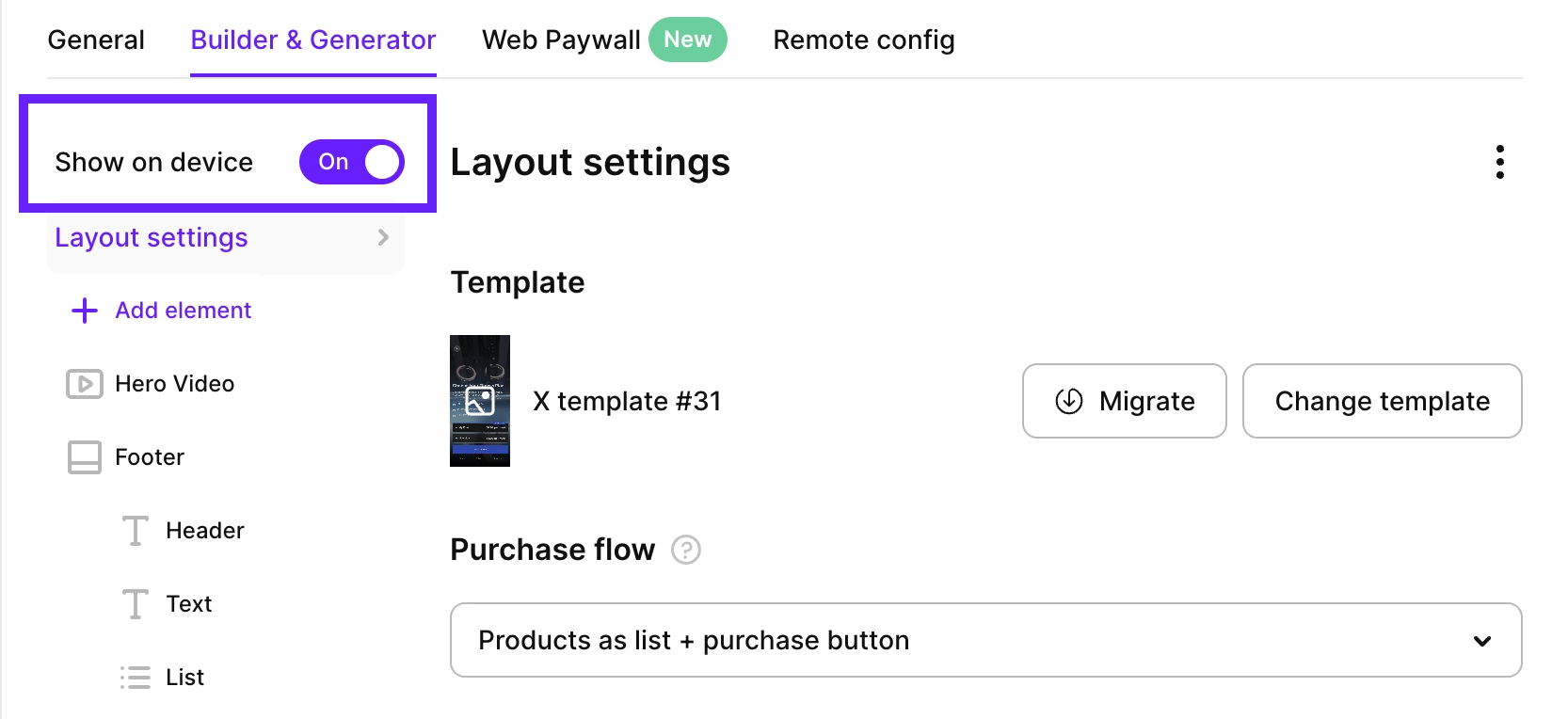Click the Purchase flow help icon
This screenshot has height=719, width=1568.
[x=685, y=550]
